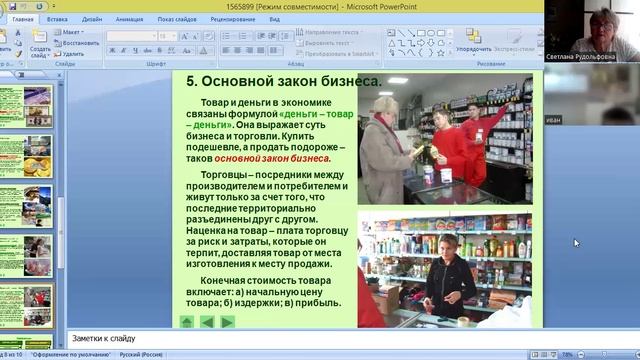Select the star shape
This screenshot has width=640, height=360.
pyautogui.click(x=441, y=53)
